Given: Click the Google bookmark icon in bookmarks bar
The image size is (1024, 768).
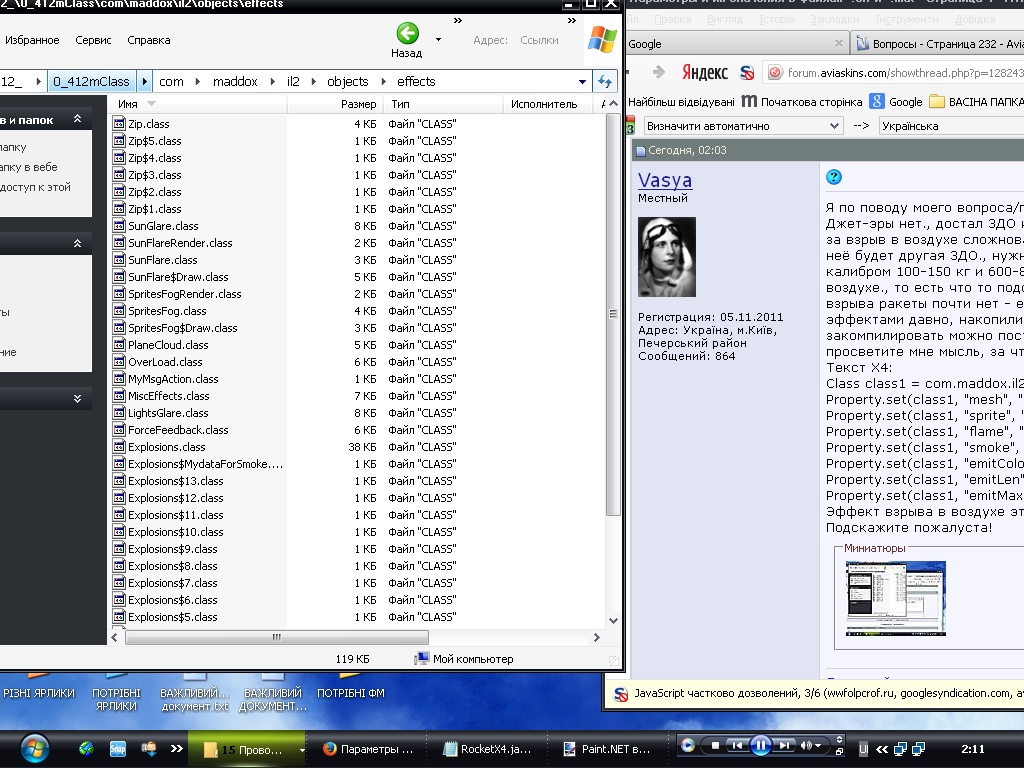Looking at the screenshot, I should tap(877, 101).
